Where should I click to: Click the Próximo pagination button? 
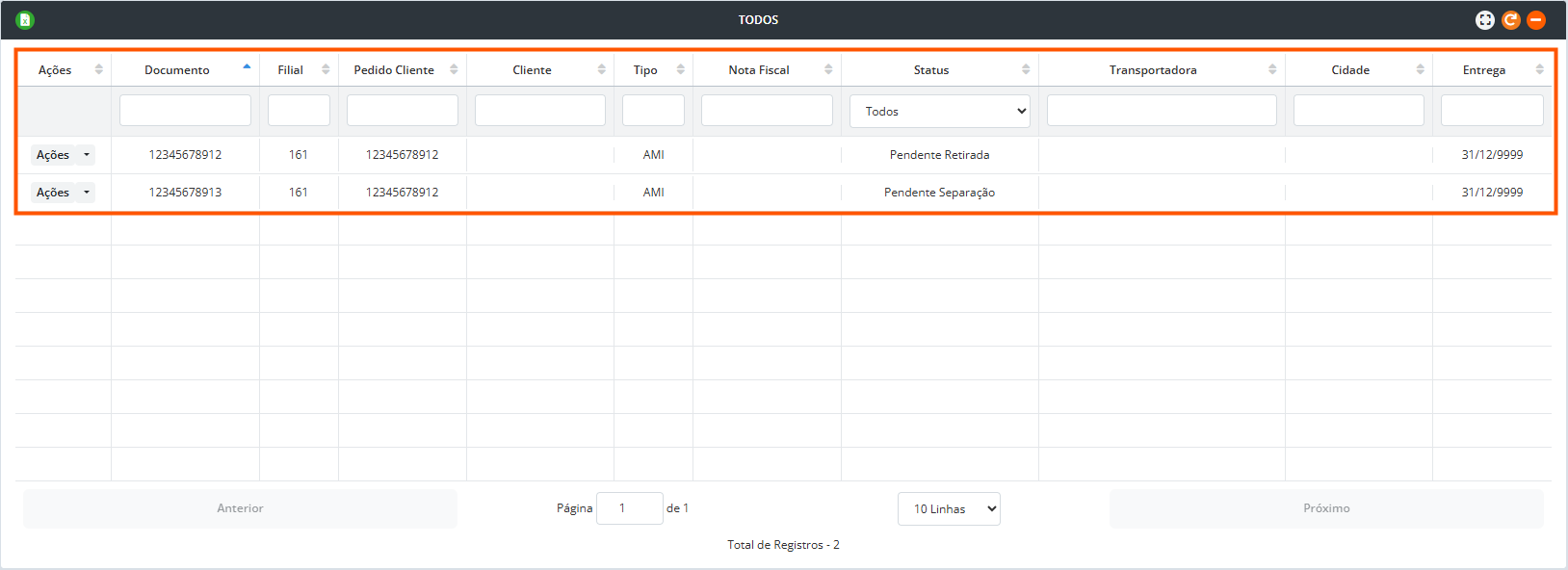coord(1325,508)
